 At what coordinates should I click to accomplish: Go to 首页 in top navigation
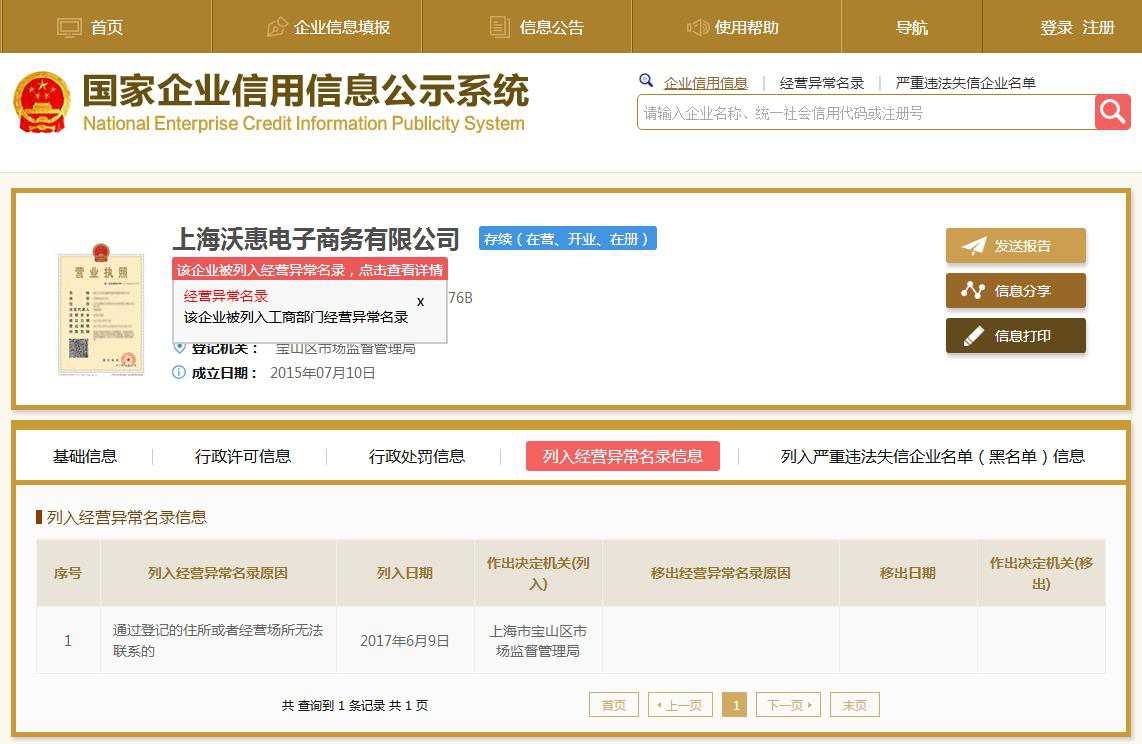[91, 27]
